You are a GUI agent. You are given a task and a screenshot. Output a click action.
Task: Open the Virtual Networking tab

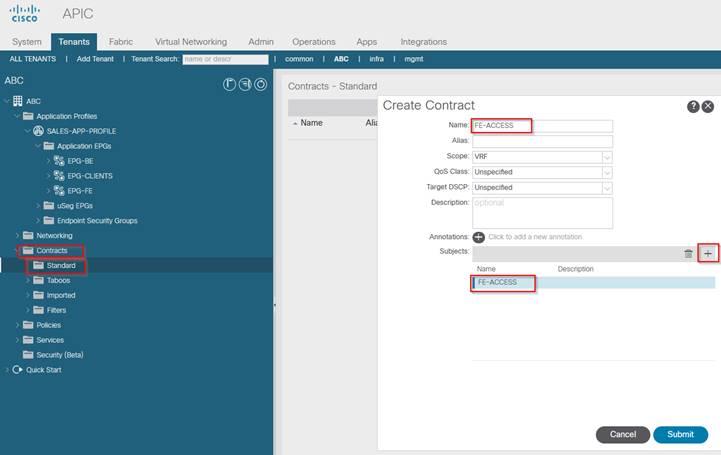tap(191, 42)
